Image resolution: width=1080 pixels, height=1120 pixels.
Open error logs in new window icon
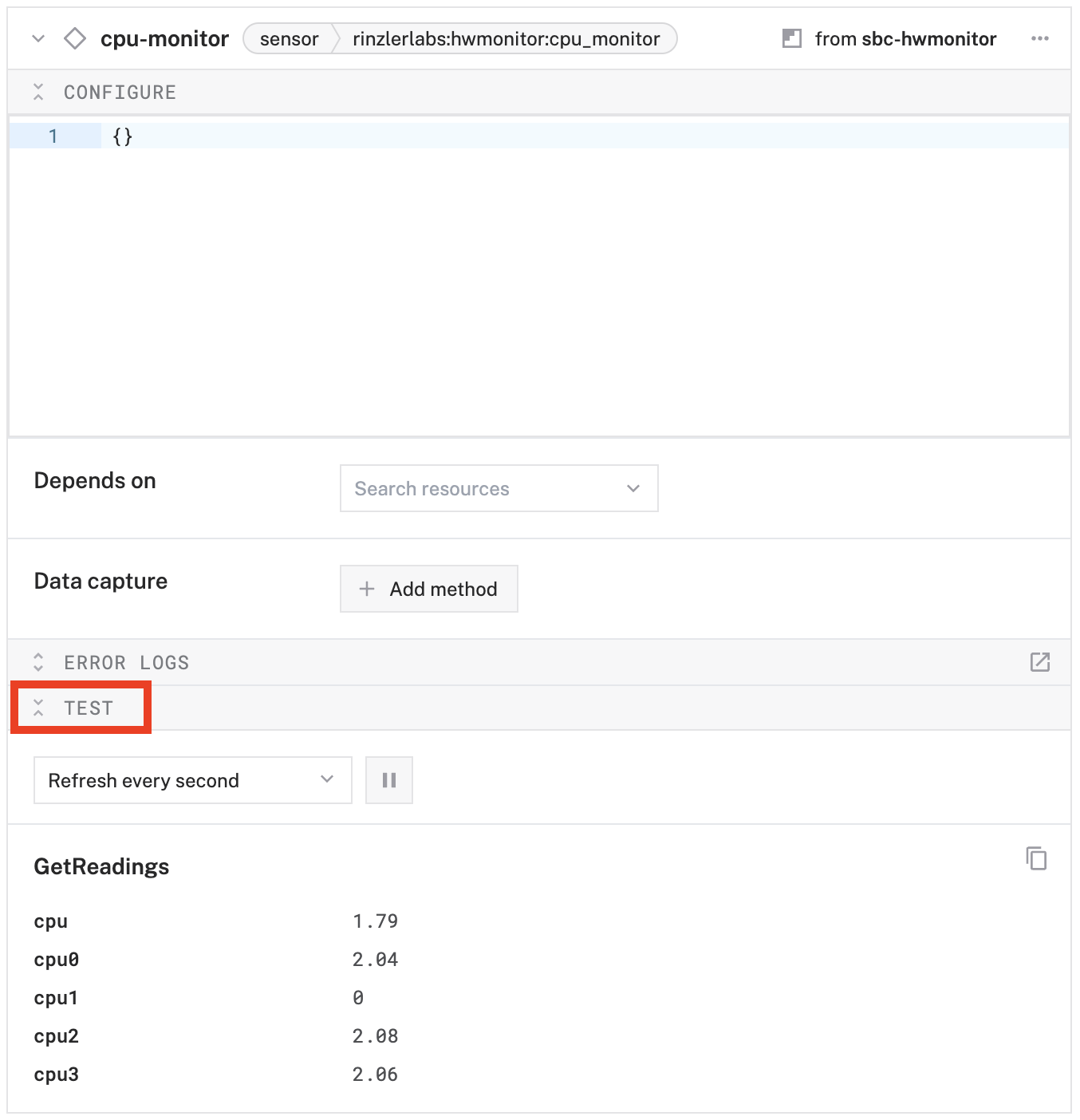click(x=1039, y=662)
